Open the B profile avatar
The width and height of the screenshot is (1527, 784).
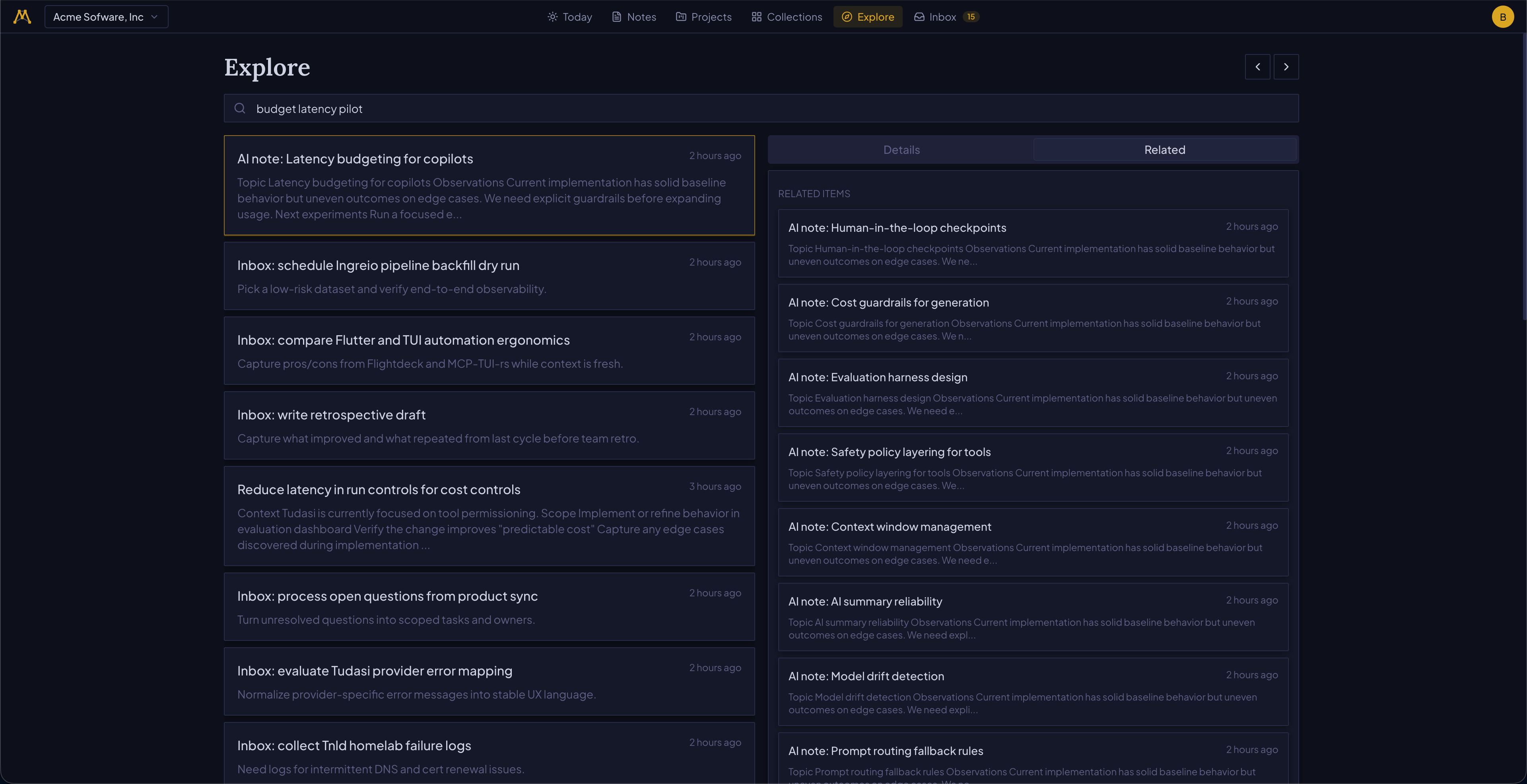click(1503, 17)
